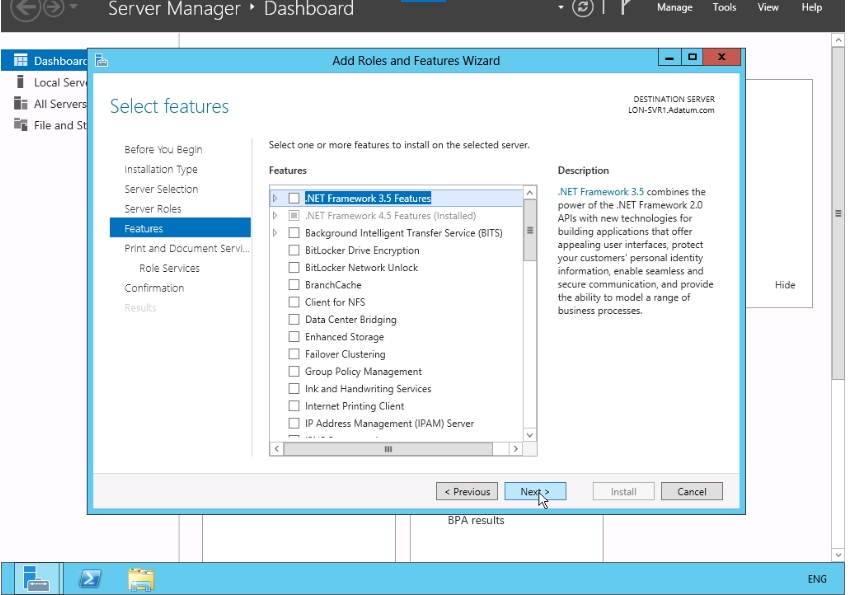Viewport: 848px width, 595px height.
Task: Click the Local Server icon in sidebar
Action: 20,82
